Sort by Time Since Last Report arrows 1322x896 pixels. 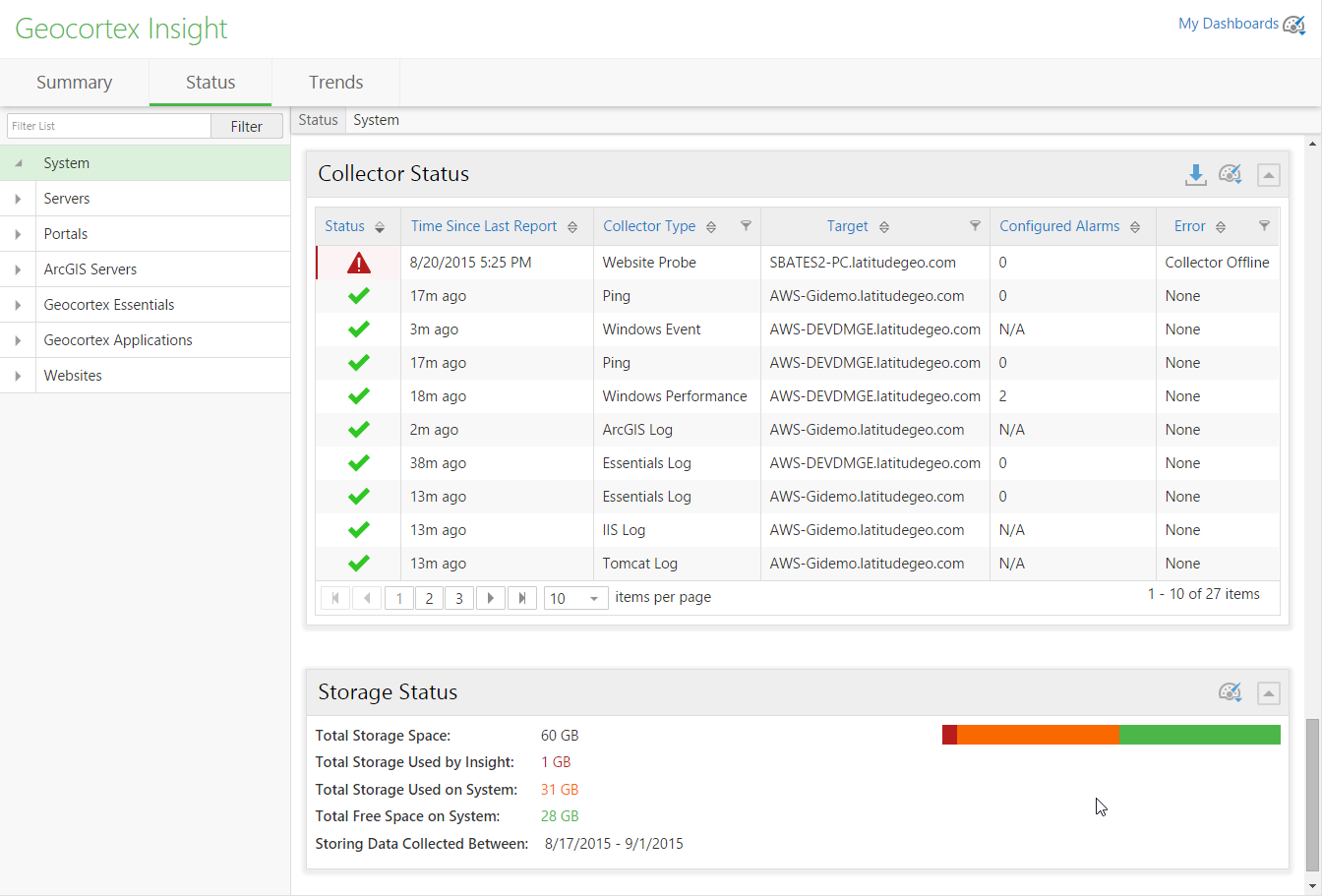click(x=572, y=227)
